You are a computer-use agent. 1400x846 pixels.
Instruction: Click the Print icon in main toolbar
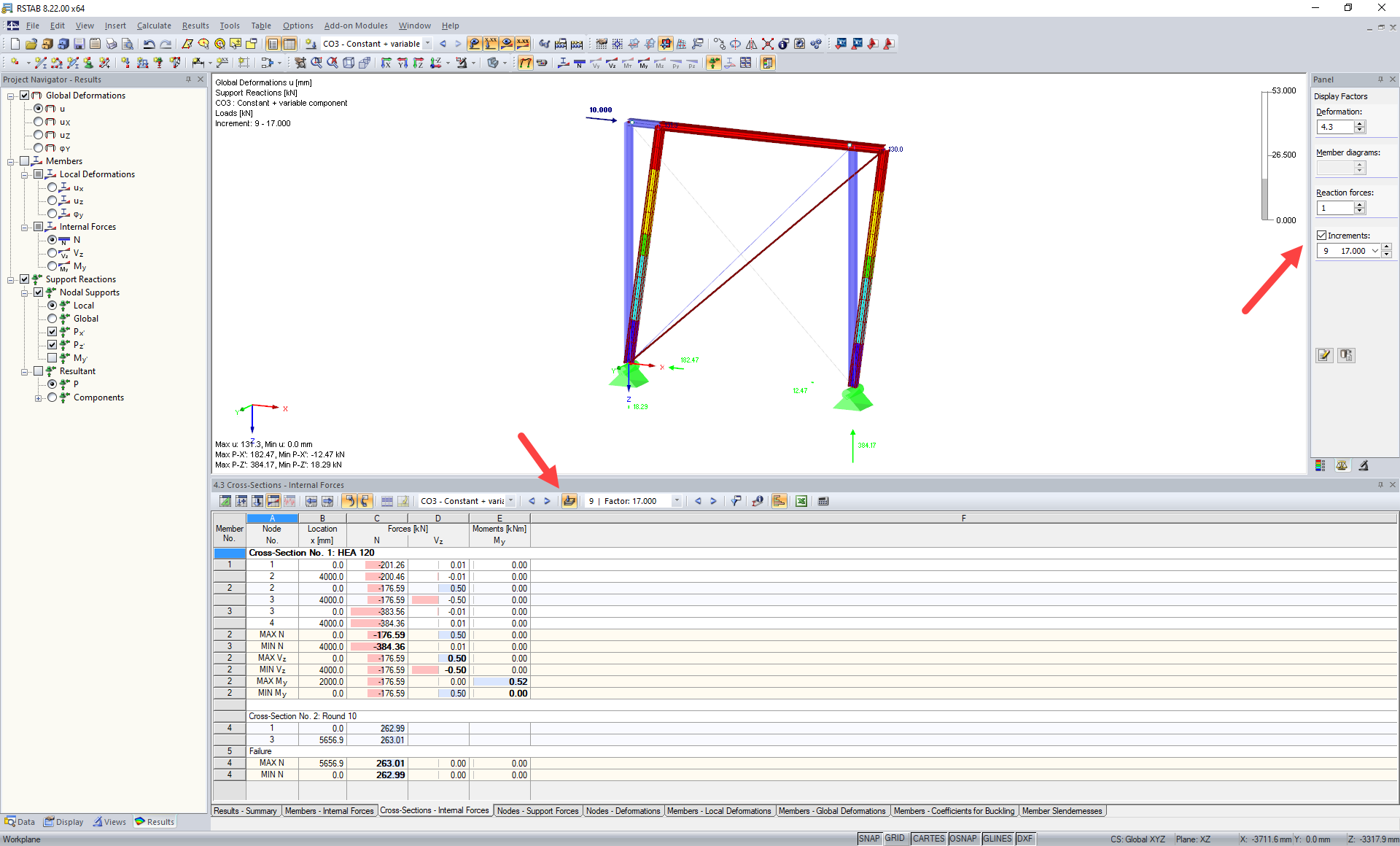(x=111, y=44)
